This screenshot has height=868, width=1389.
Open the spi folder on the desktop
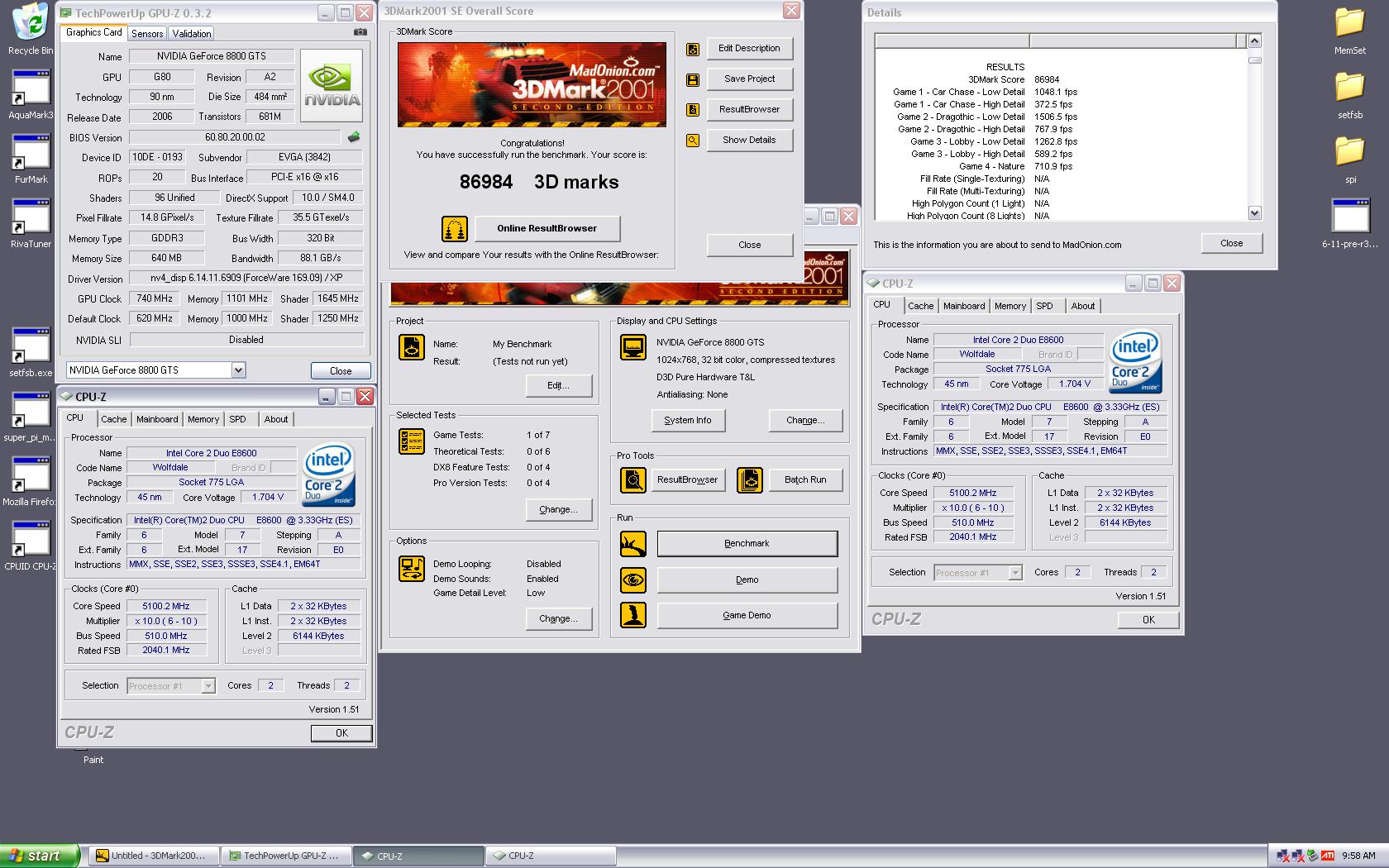(1349, 158)
